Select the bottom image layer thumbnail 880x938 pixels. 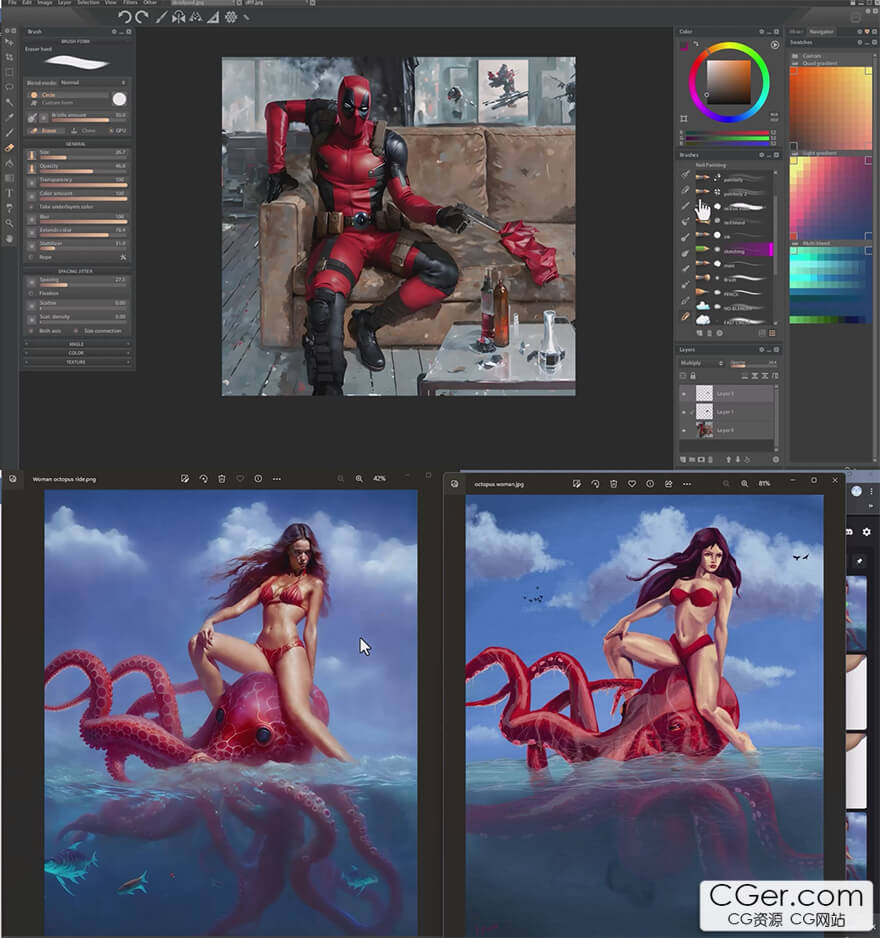click(x=704, y=430)
